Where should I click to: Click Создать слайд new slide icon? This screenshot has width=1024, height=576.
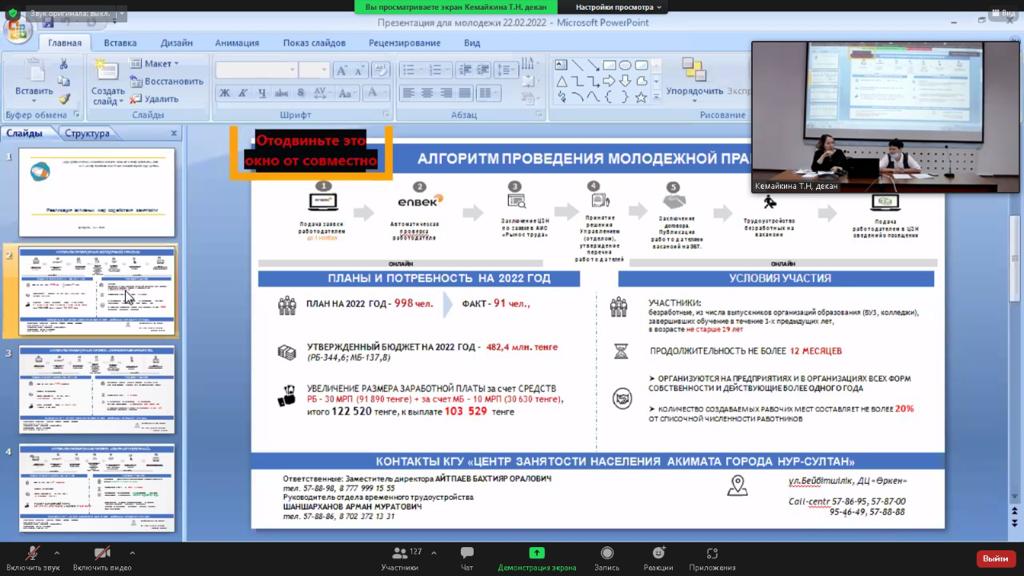(107, 73)
